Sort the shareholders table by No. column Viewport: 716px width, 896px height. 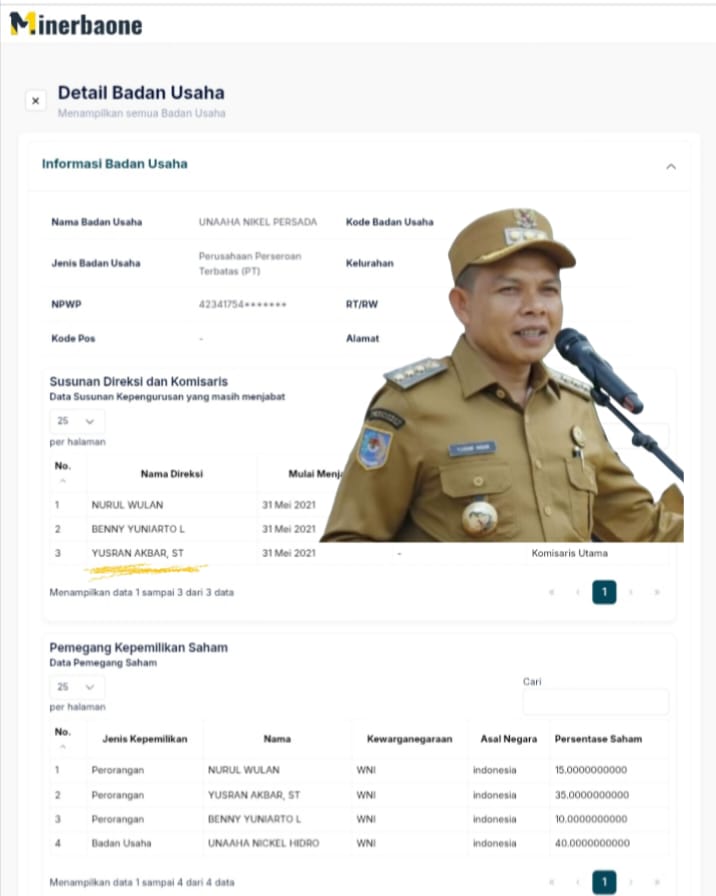[63, 739]
